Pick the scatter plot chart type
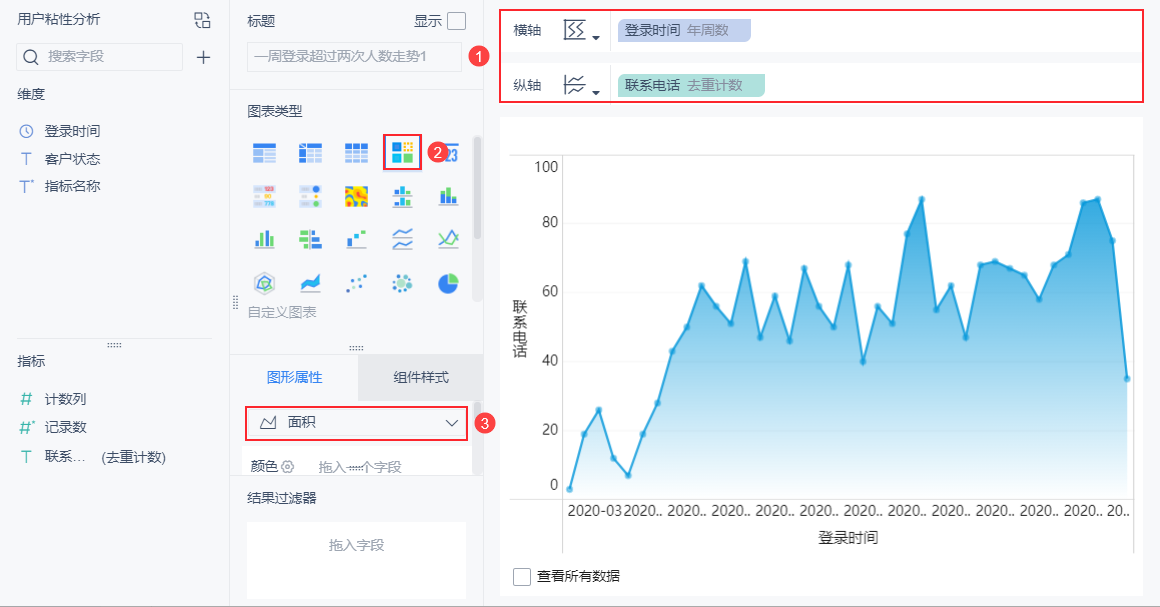 [x=357, y=283]
